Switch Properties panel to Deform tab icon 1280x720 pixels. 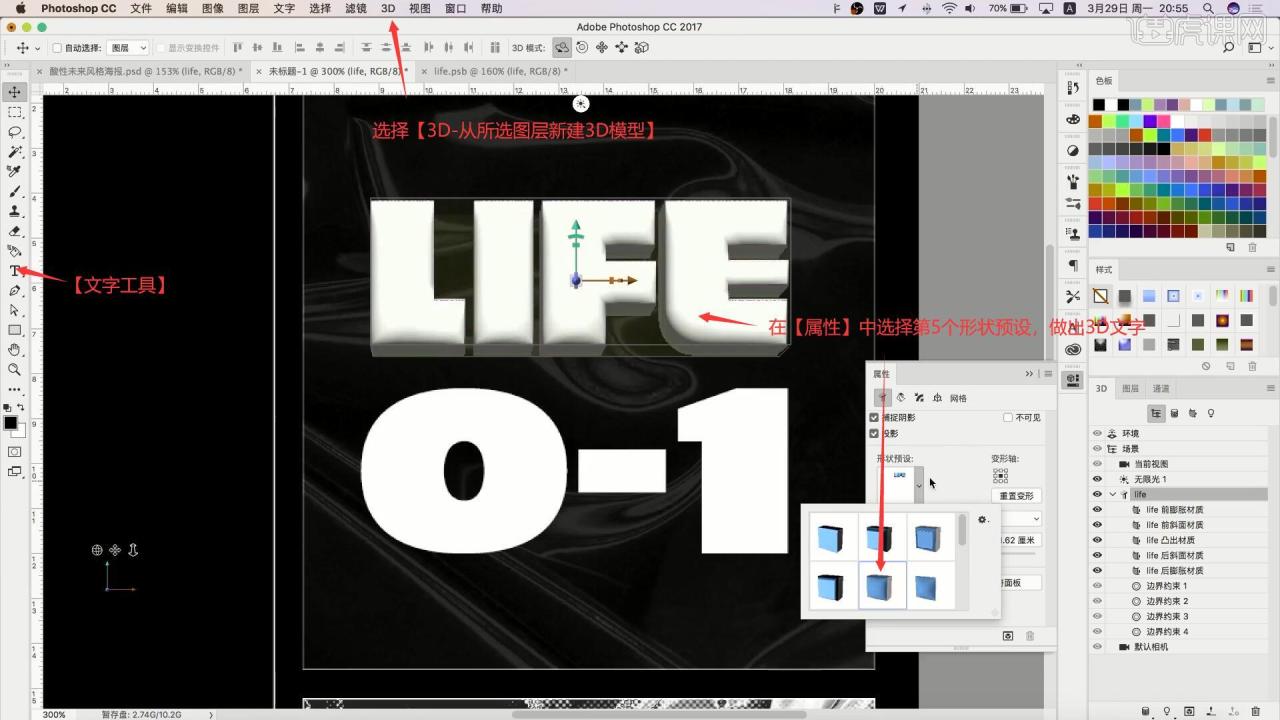click(901, 398)
